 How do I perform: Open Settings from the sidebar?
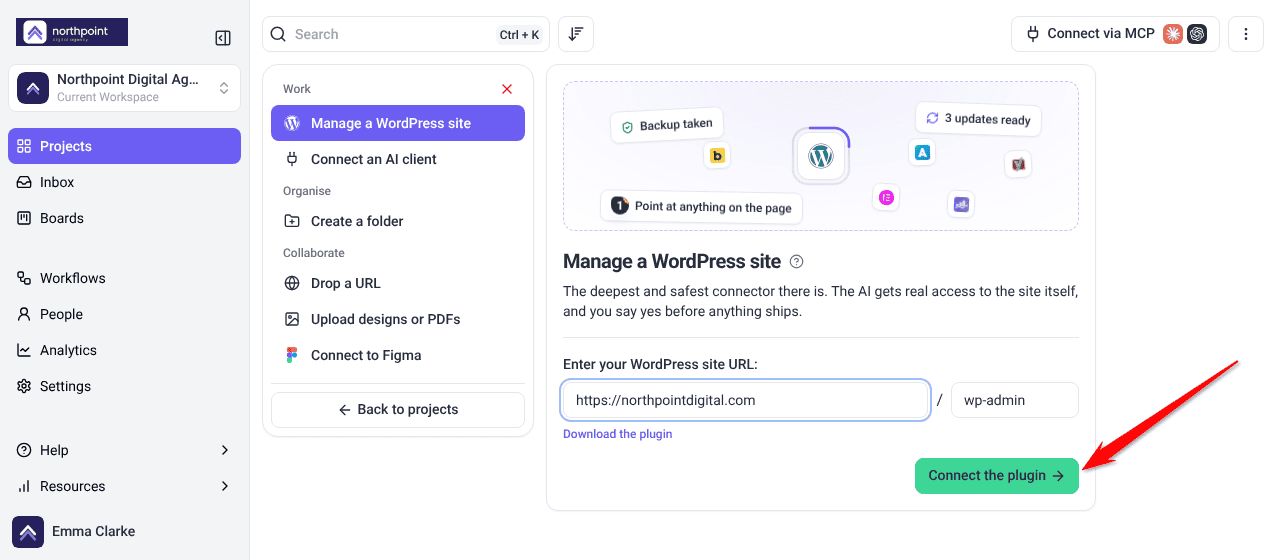(124, 386)
